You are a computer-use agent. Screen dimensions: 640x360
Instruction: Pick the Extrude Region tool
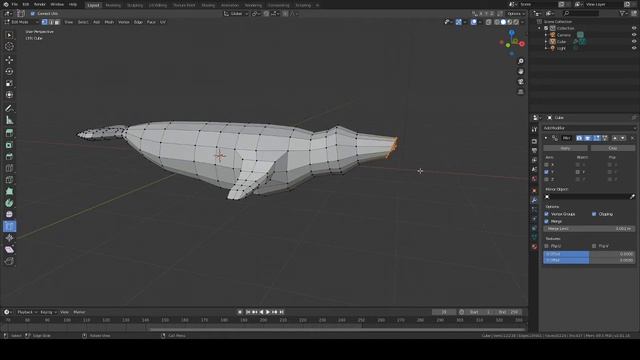click(9, 133)
